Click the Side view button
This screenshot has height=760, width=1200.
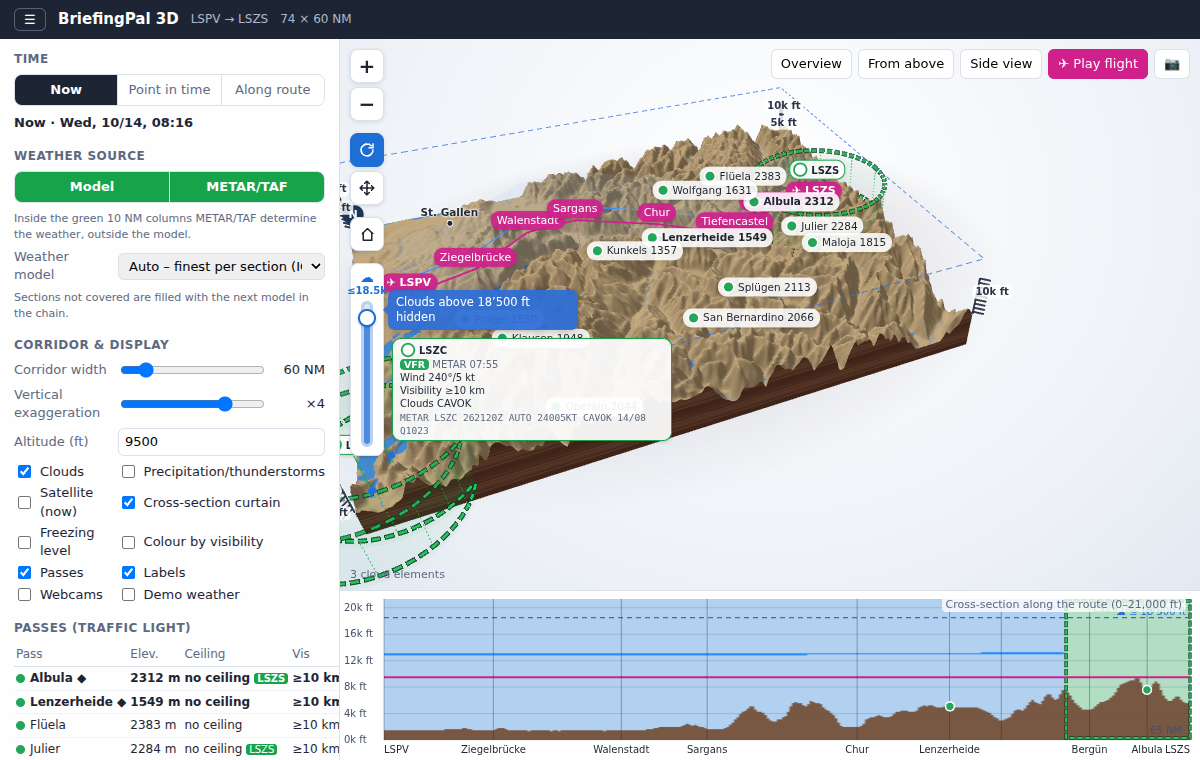coord(1001,64)
